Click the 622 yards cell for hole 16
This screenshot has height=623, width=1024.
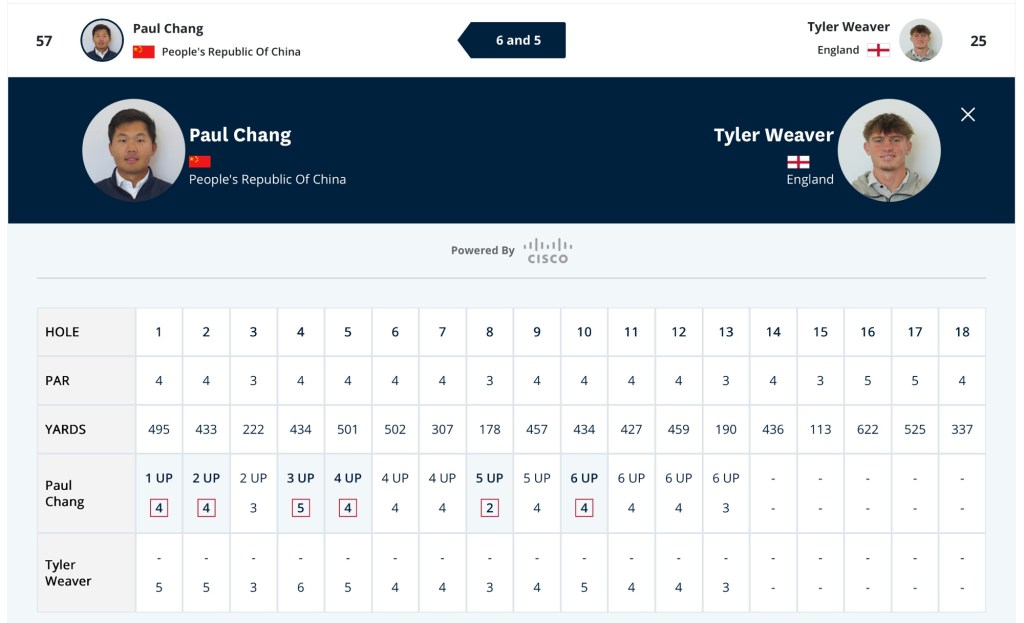[867, 429]
